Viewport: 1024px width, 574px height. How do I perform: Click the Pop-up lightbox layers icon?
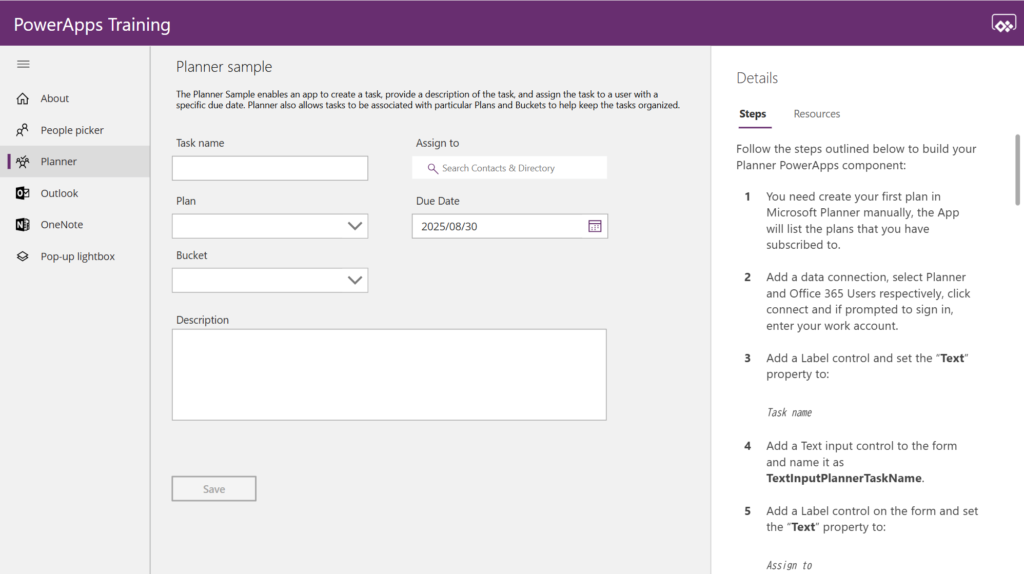(23, 256)
